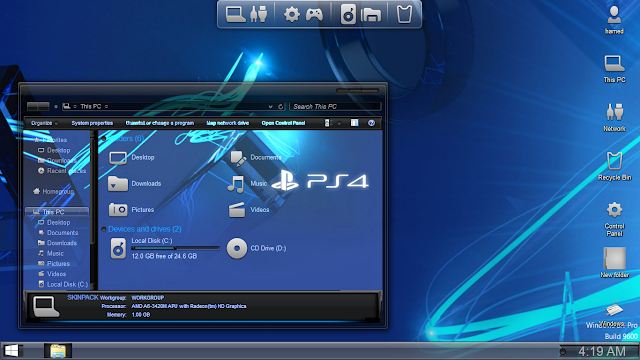The image size is (640, 360).
Task: Click Open Control Panel button
Action: (x=283, y=123)
